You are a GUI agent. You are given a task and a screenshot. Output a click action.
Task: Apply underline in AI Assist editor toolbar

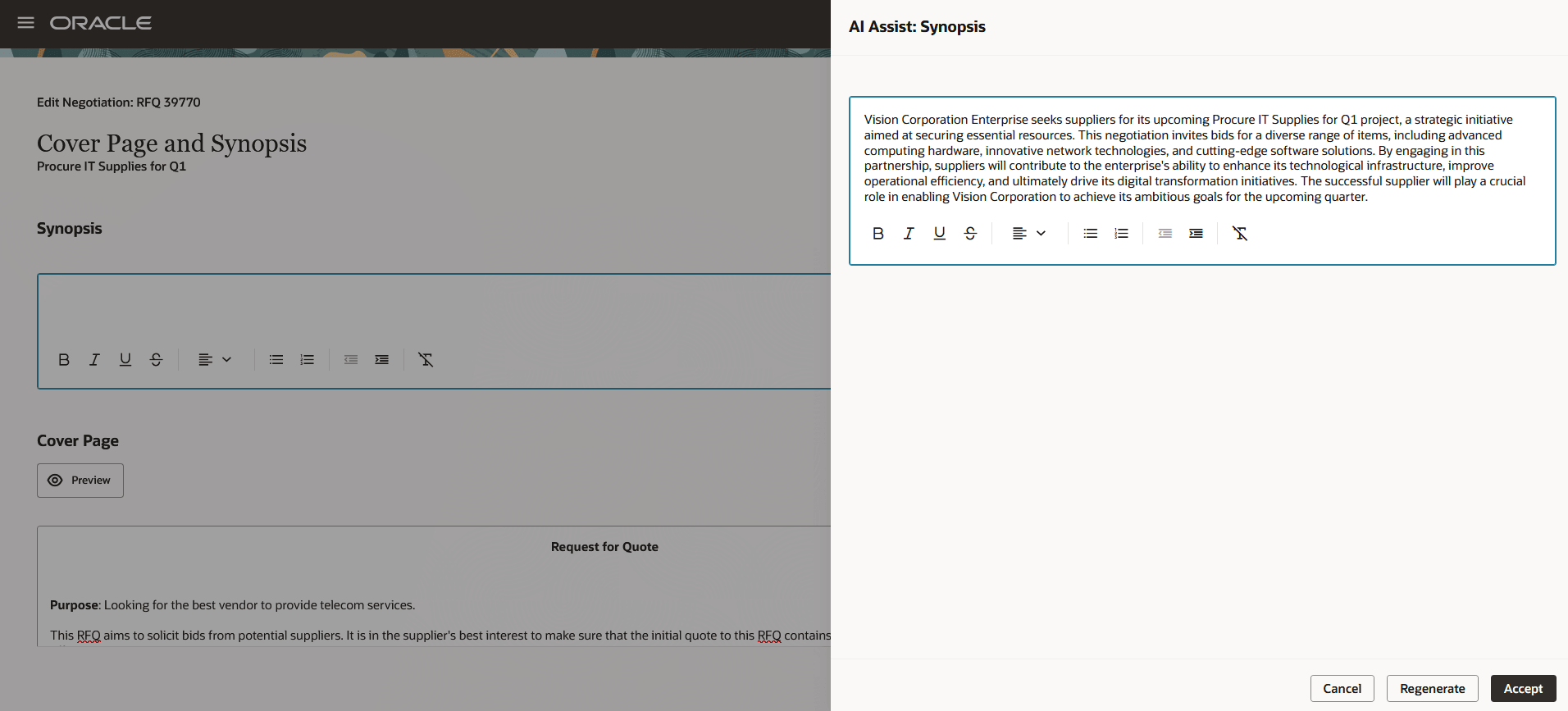940,234
